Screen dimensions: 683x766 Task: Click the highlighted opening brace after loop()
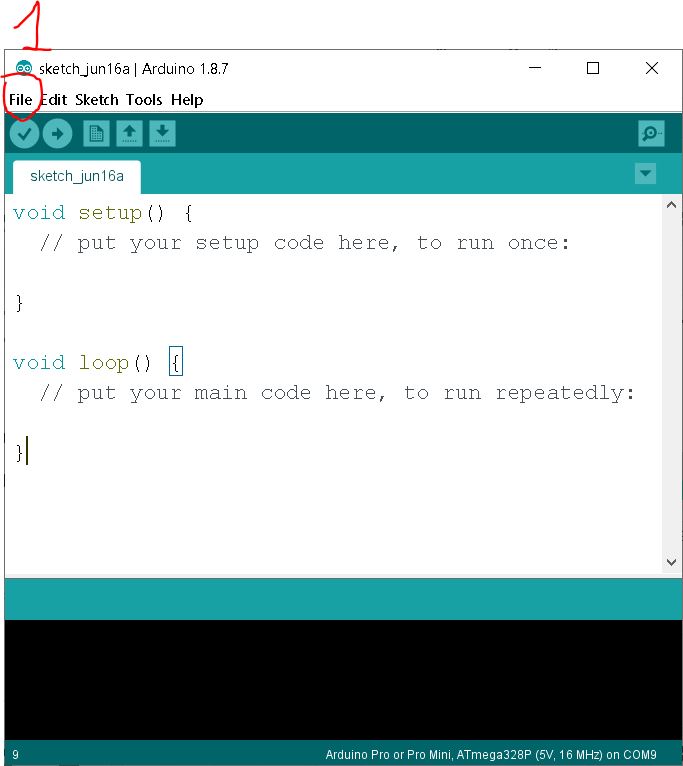click(x=176, y=362)
